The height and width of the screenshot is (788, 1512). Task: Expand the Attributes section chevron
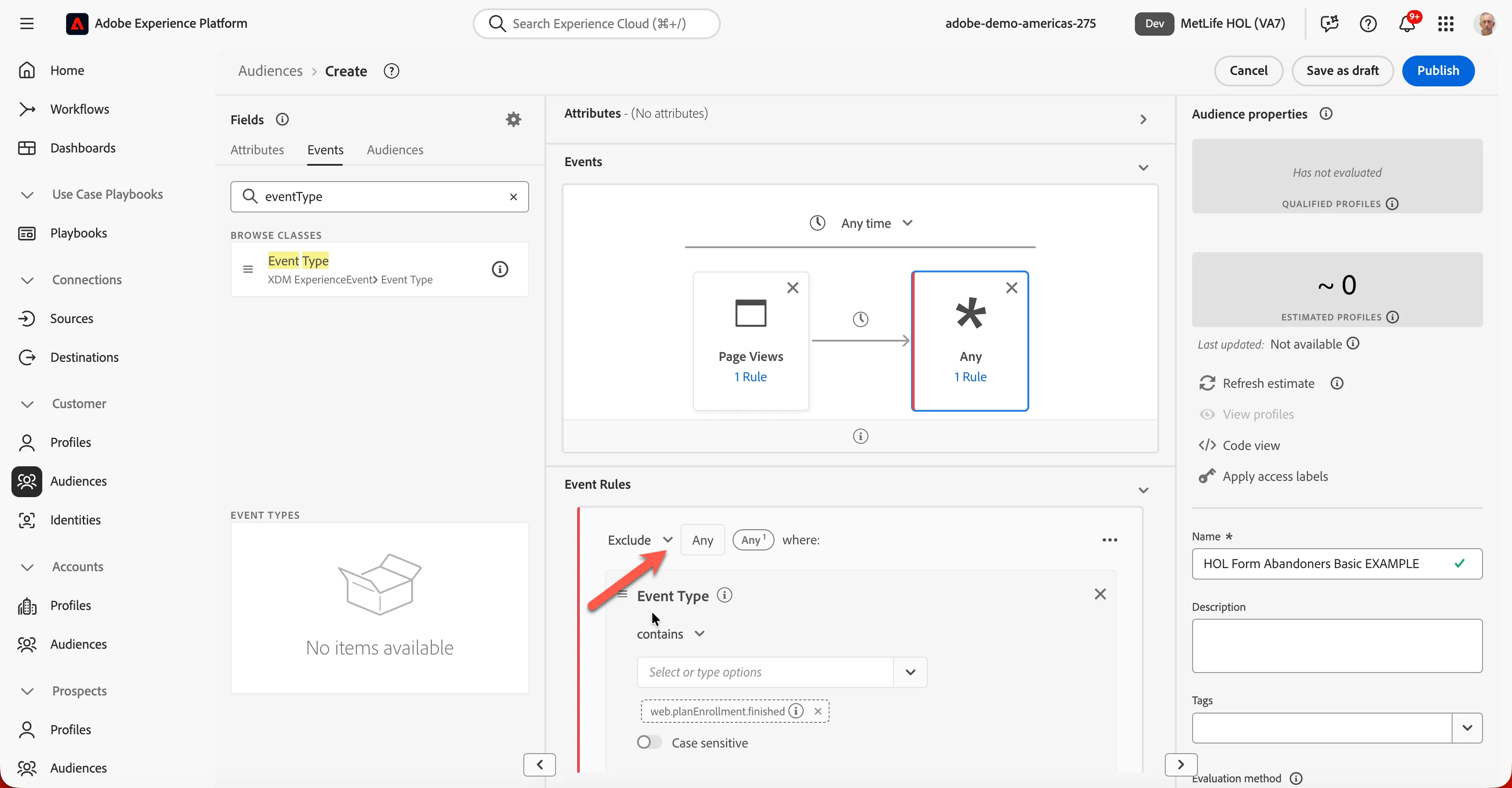coord(1143,120)
